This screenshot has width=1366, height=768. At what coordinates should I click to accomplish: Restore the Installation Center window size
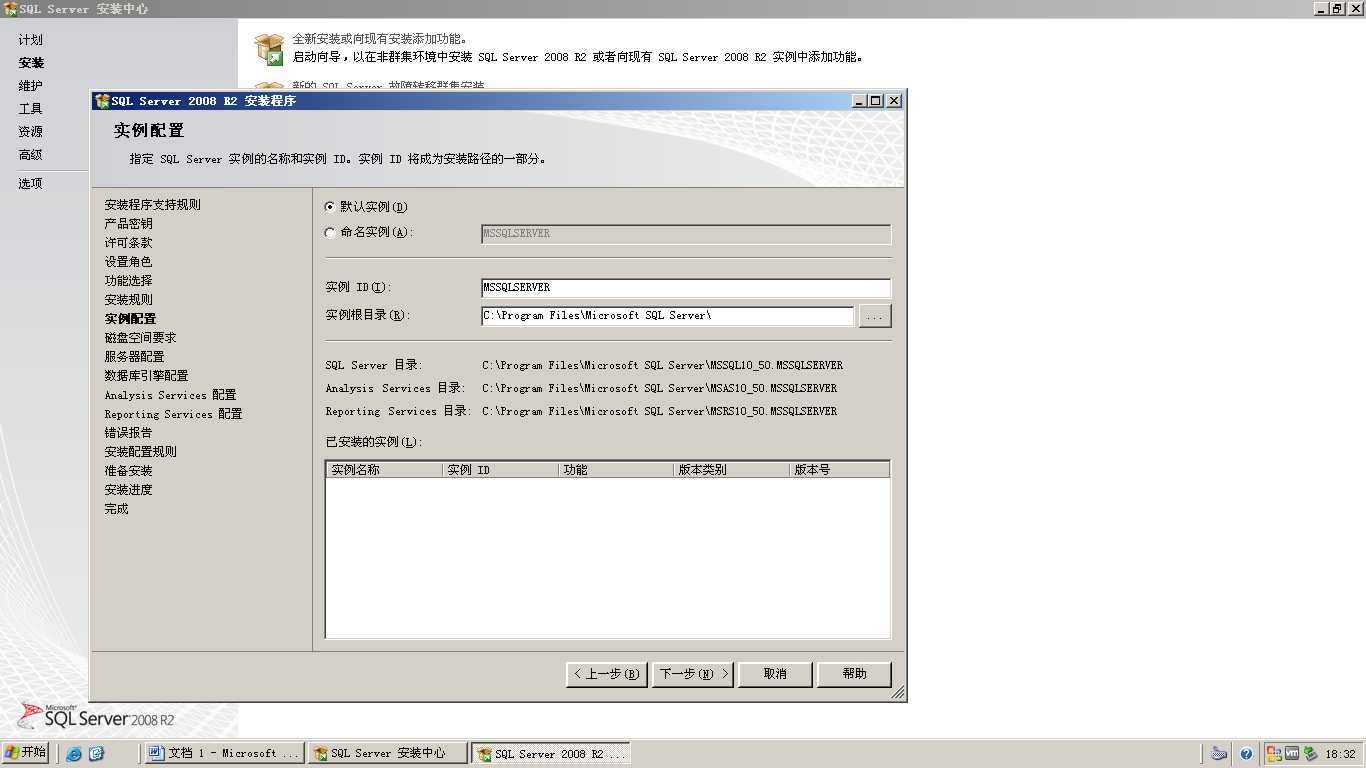point(1338,8)
